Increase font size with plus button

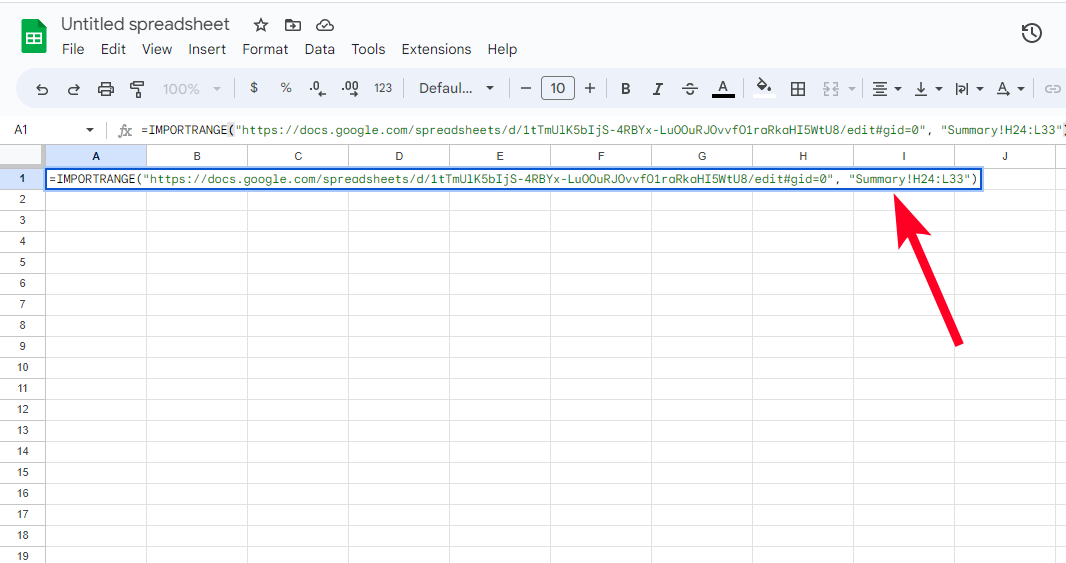pos(590,88)
